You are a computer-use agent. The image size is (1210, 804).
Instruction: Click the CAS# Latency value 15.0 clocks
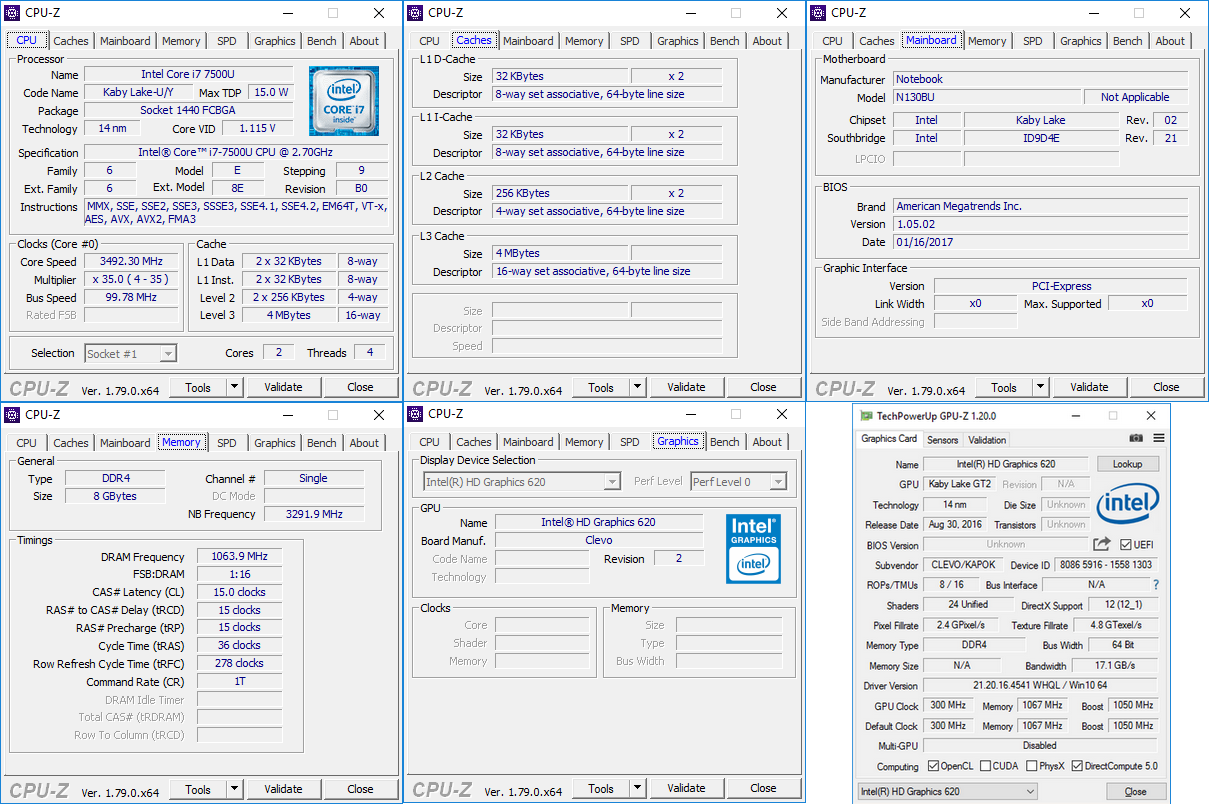[x=239, y=592]
